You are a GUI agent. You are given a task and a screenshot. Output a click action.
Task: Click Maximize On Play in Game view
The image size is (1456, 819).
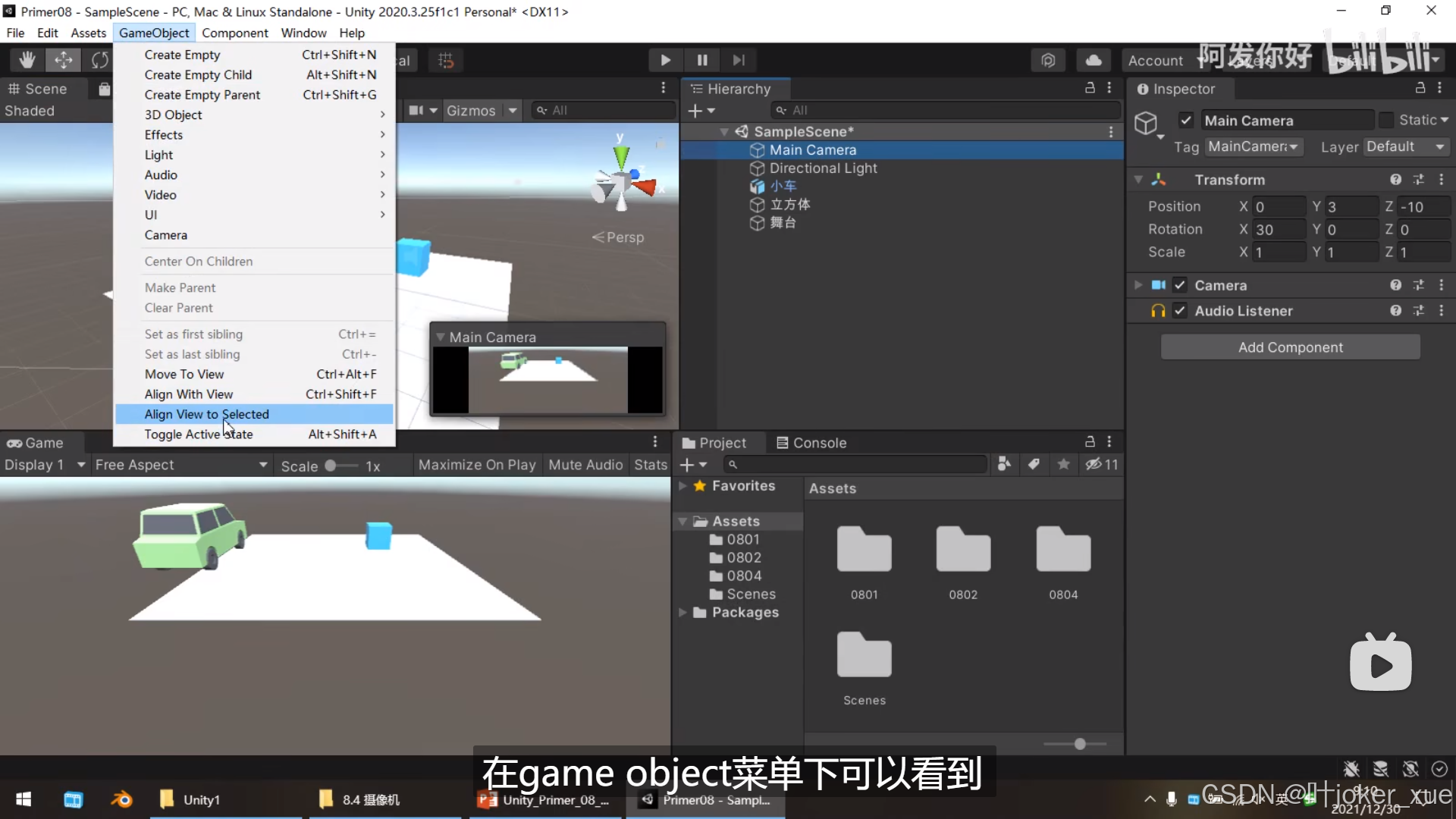[x=476, y=464]
